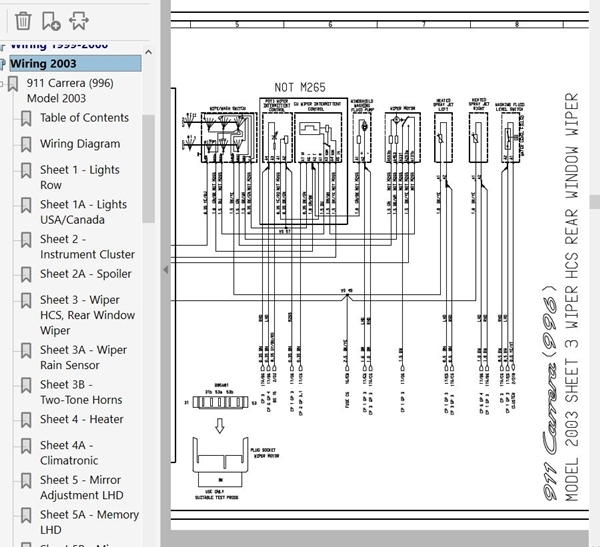Go to Sheet 3B - Two-Tone Horns

pos(81,392)
